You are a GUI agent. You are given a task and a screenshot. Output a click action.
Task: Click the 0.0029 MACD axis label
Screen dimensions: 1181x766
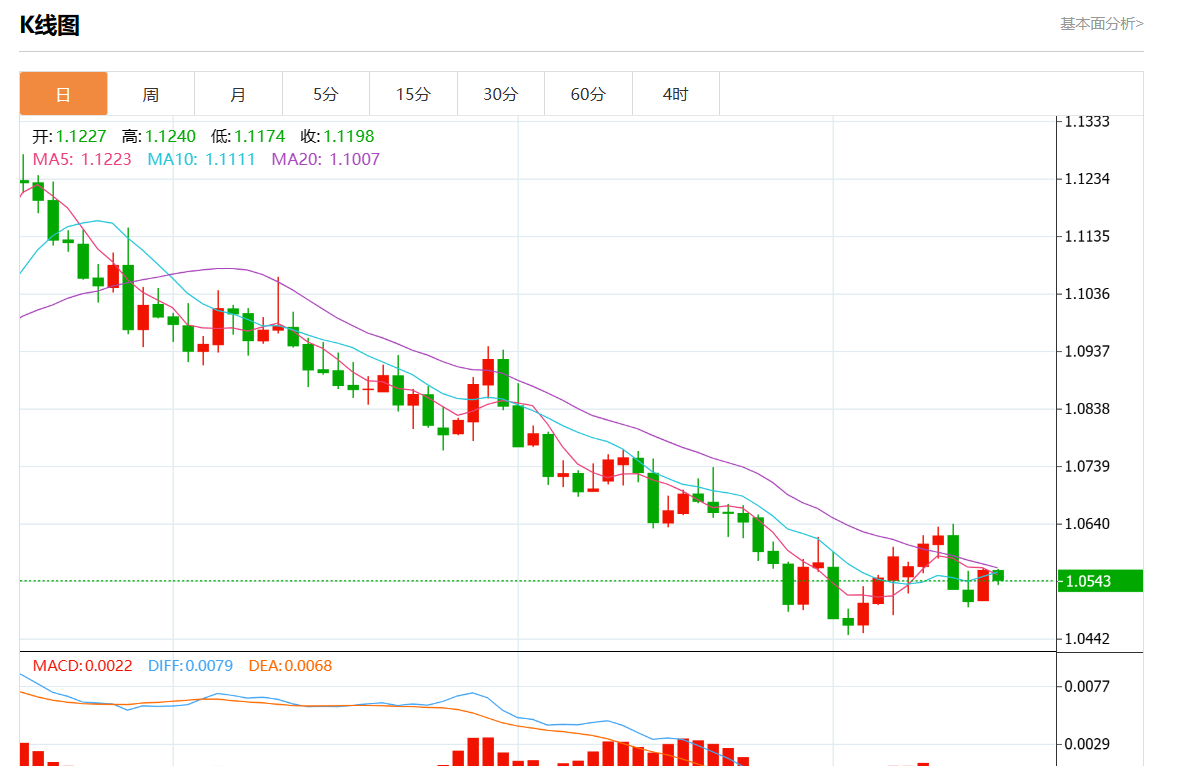point(1087,744)
